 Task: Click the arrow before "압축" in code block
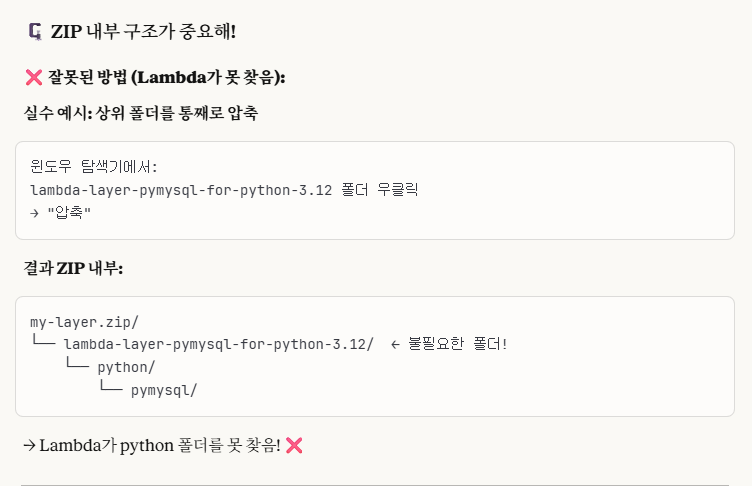click(x=35, y=212)
